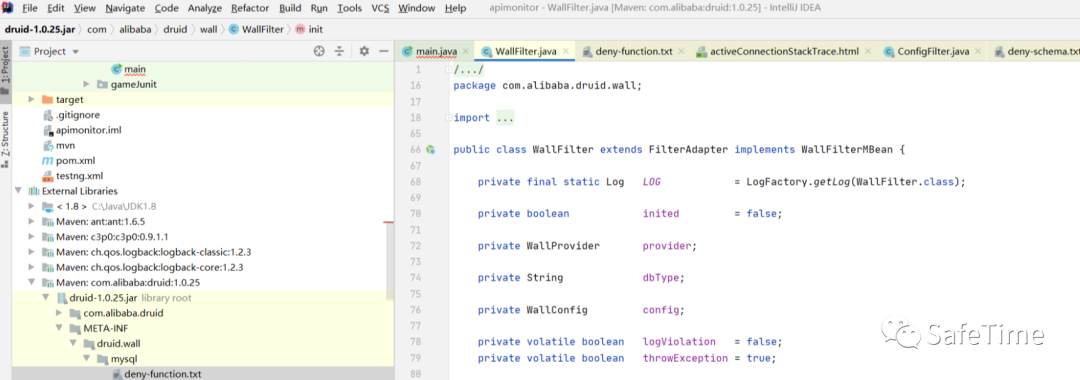This screenshot has height=380, width=1080.
Task: Open the Project panel settings gear
Action: coord(364,51)
